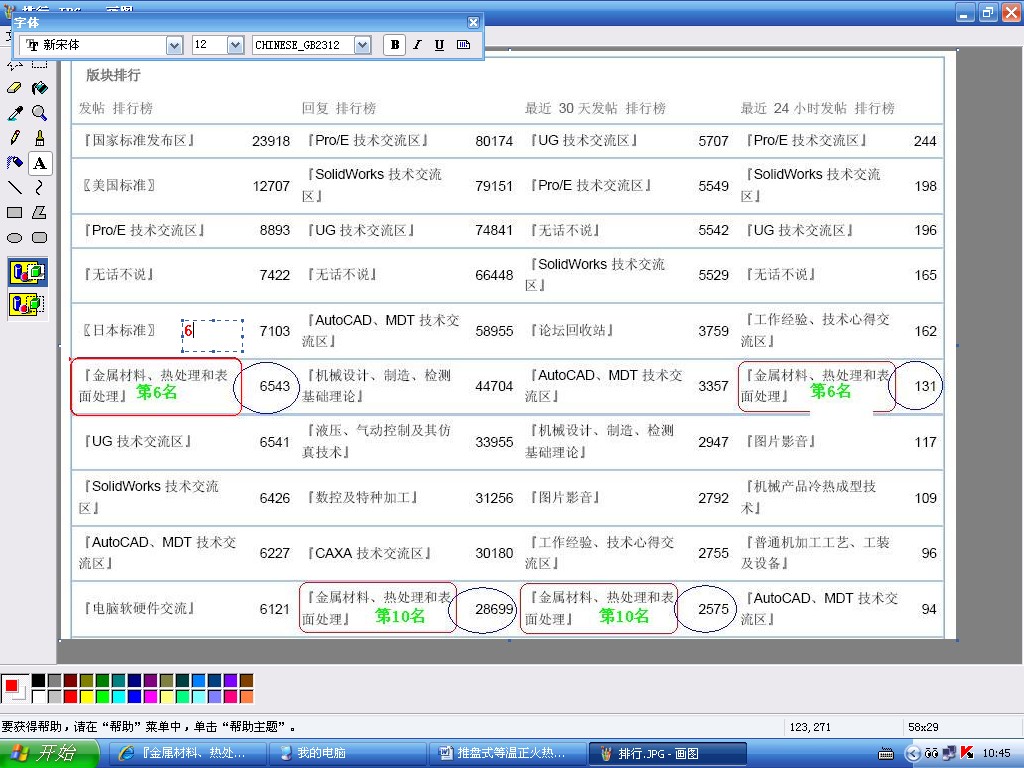
Task: Select the Rounded Rectangle tool
Action: 39,238
